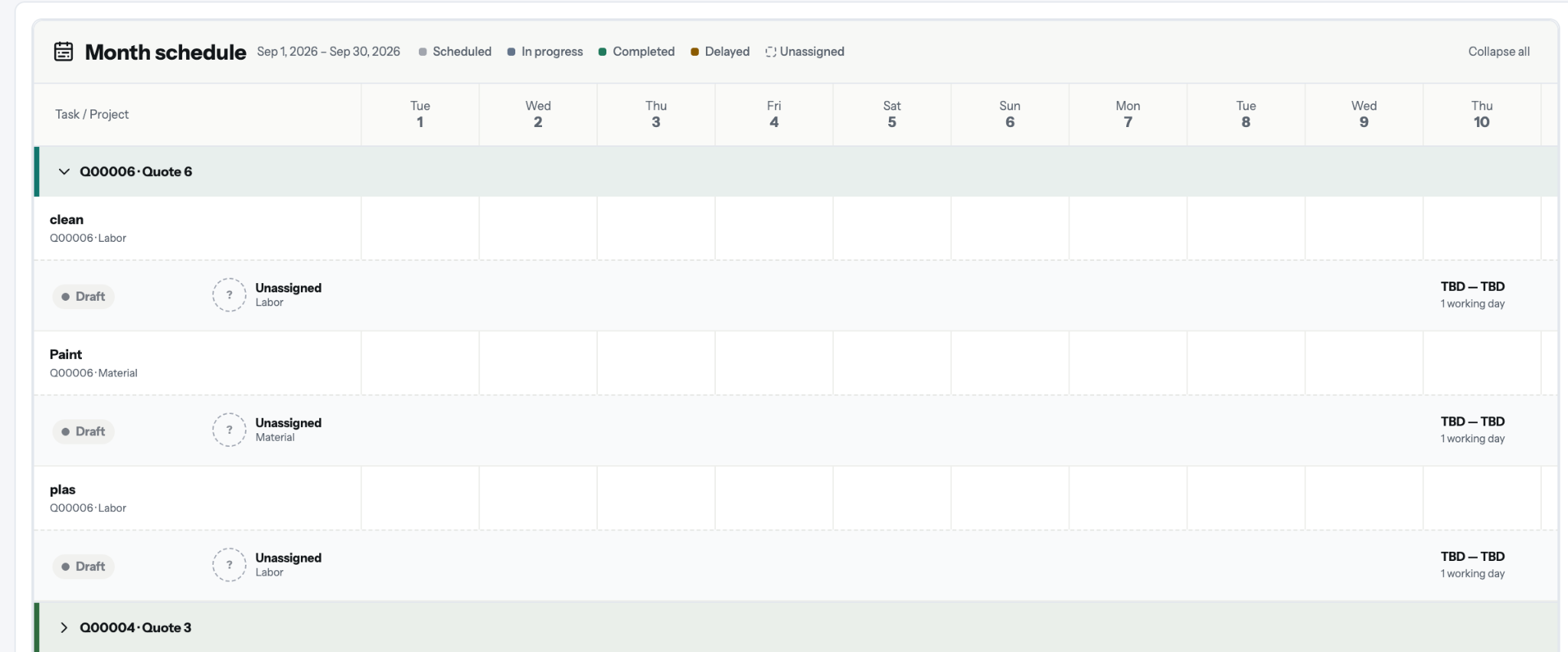The width and height of the screenshot is (1568, 652).
Task: Click Unassigned Labor label under clean
Action: [288, 295]
